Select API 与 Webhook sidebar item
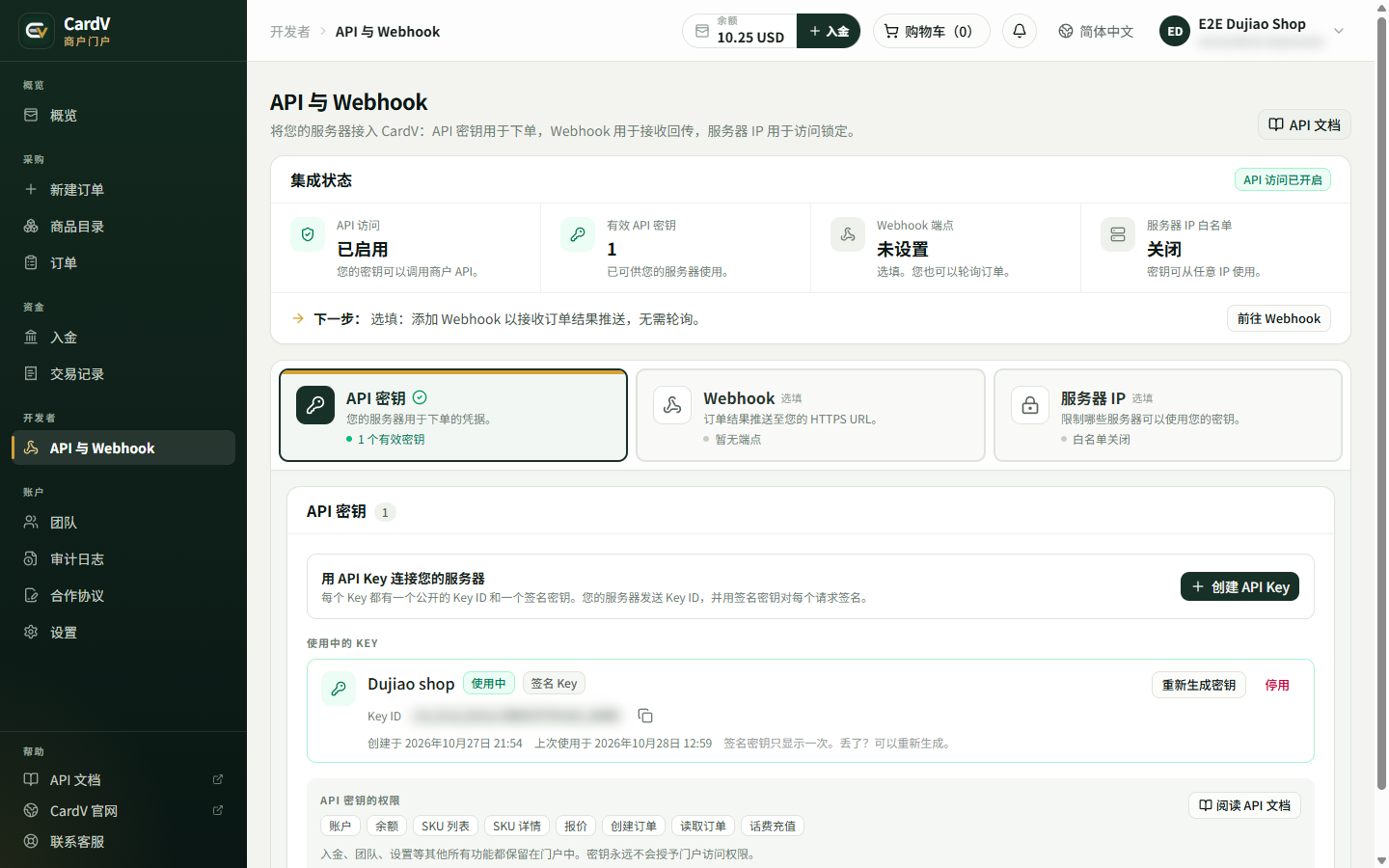Image resolution: width=1389 pixels, height=868 pixels. click(x=123, y=448)
